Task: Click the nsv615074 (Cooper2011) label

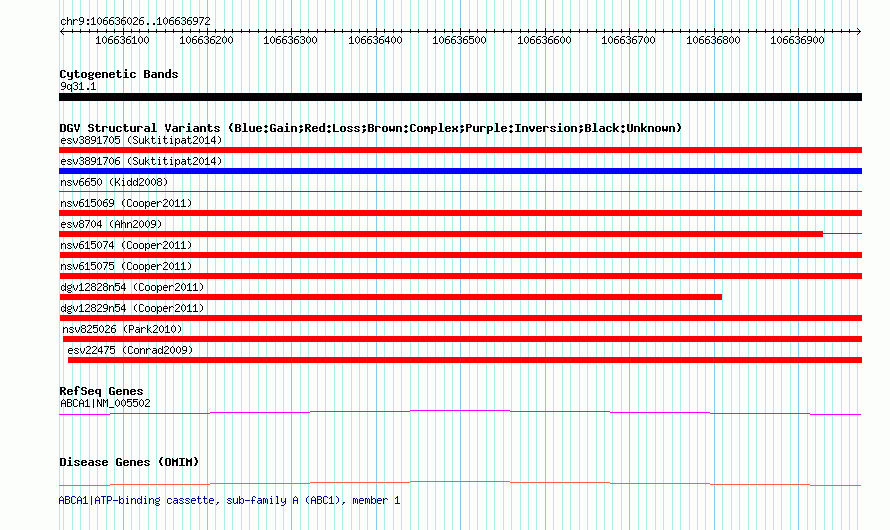Action: pyautogui.click(x=126, y=245)
